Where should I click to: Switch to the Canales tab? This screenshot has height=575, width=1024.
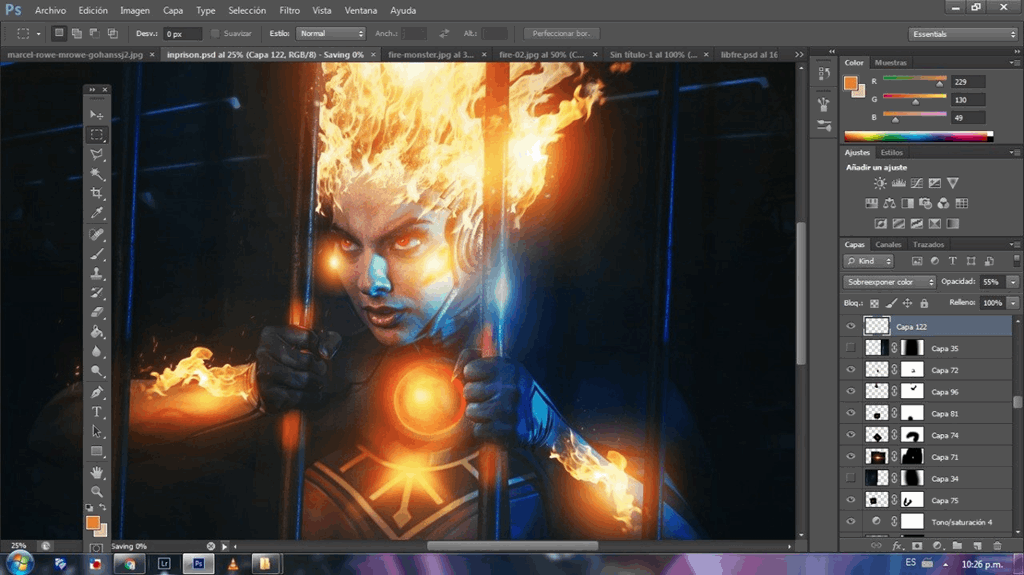[888, 244]
